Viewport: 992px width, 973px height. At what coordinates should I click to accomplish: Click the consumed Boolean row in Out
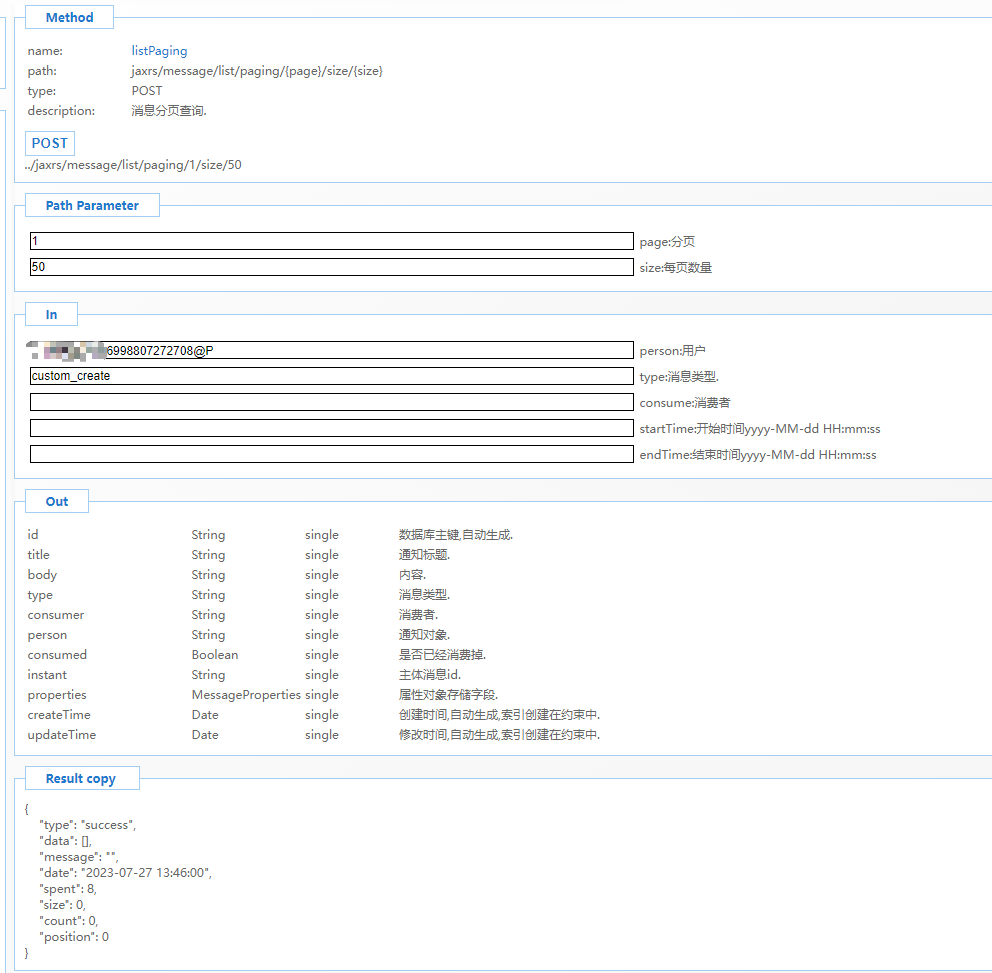click(x=214, y=655)
